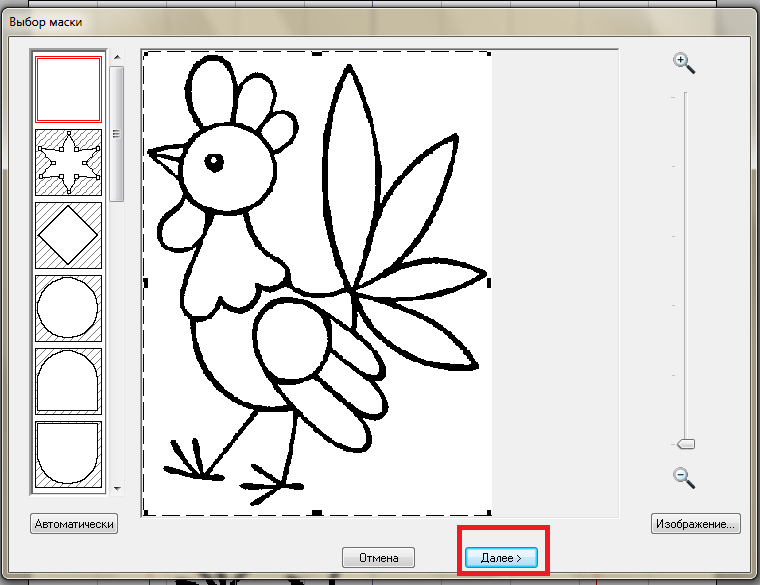This screenshot has width=760, height=585.
Task: Choose the arch-top mask shape
Action: click(68, 381)
